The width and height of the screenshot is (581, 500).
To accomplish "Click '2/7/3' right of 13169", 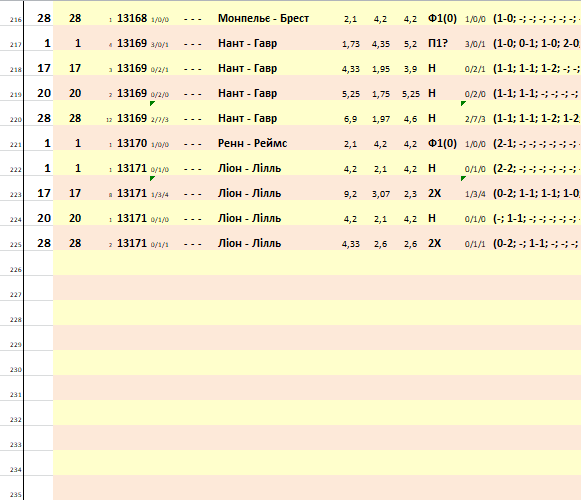I will pyautogui.click(x=160, y=119).
